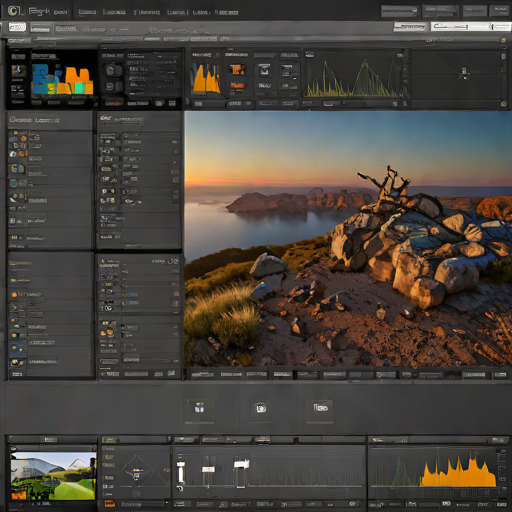
Task: Click the rightmost of the three icons below the photo
Action: click(x=320, y=408)
